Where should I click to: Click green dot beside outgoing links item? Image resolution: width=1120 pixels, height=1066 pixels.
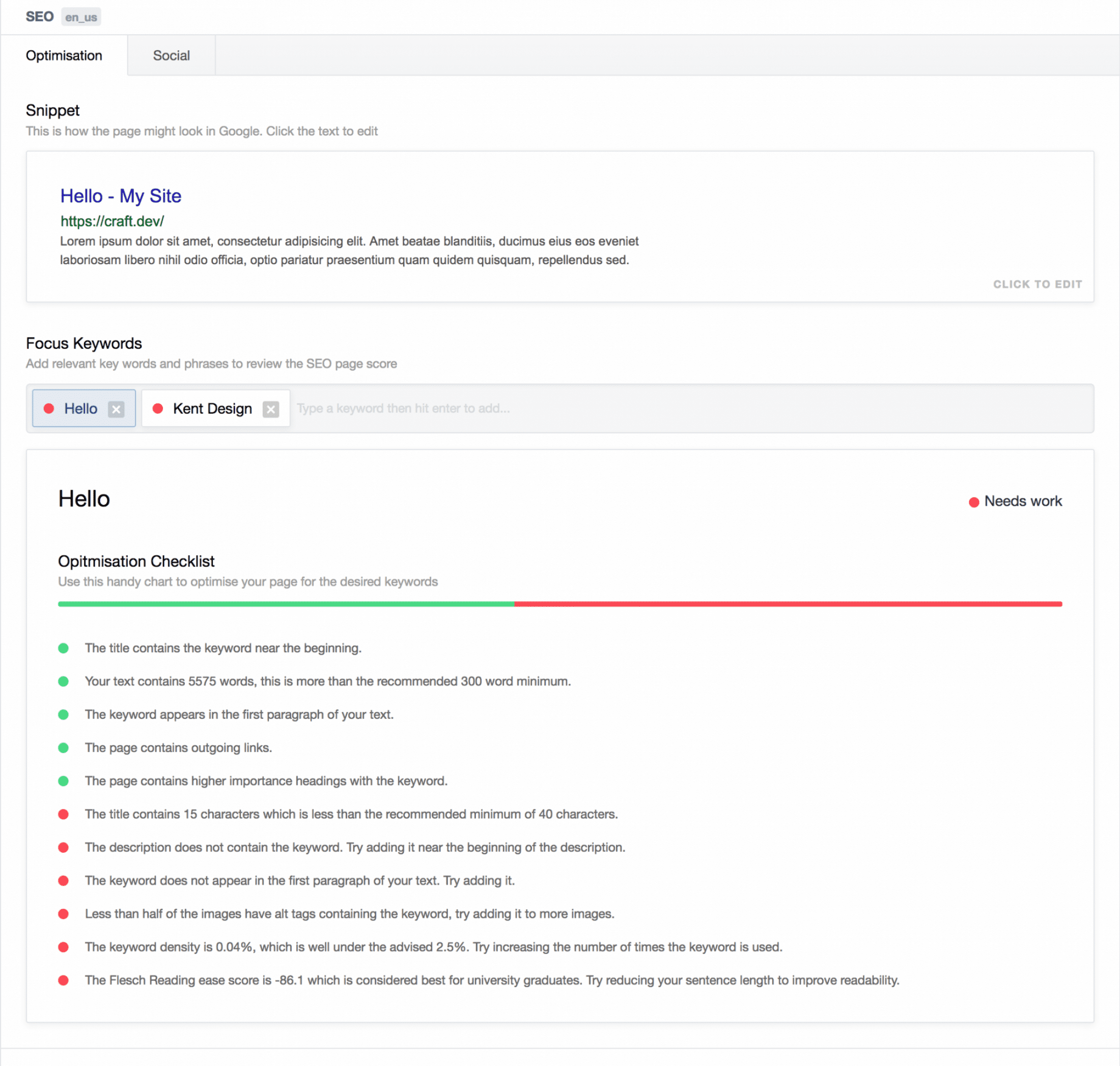pos(64,748)
